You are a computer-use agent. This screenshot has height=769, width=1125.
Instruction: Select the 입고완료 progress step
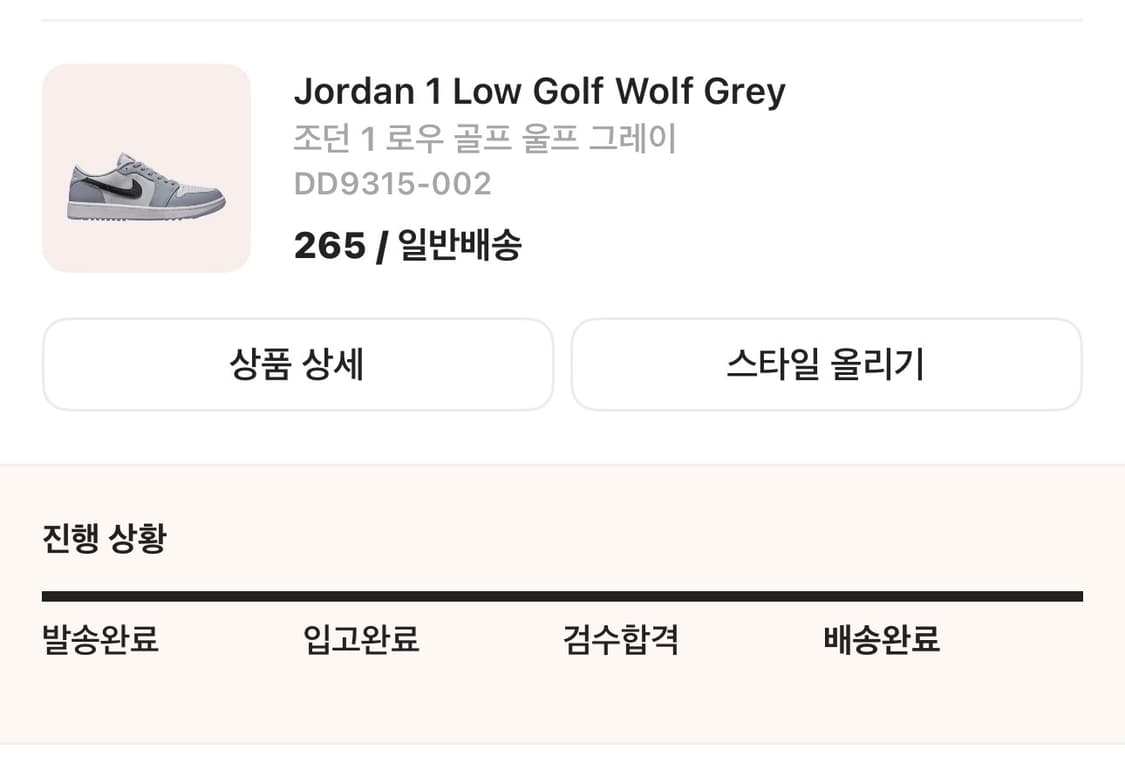pyautogui.click(x=362, y=640)
